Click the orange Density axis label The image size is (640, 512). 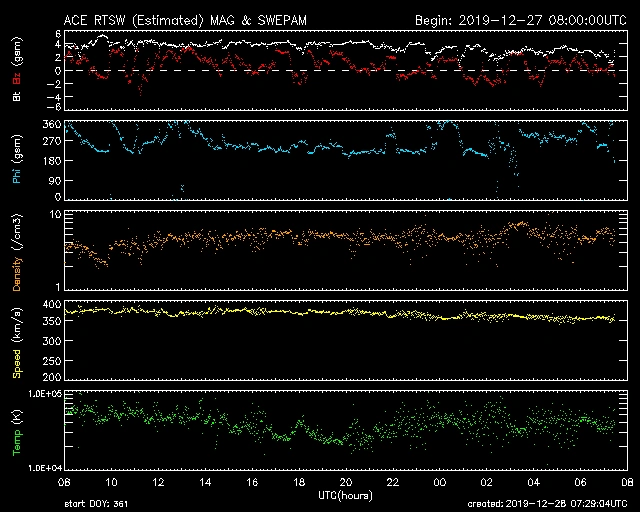(x=16, y=256)
